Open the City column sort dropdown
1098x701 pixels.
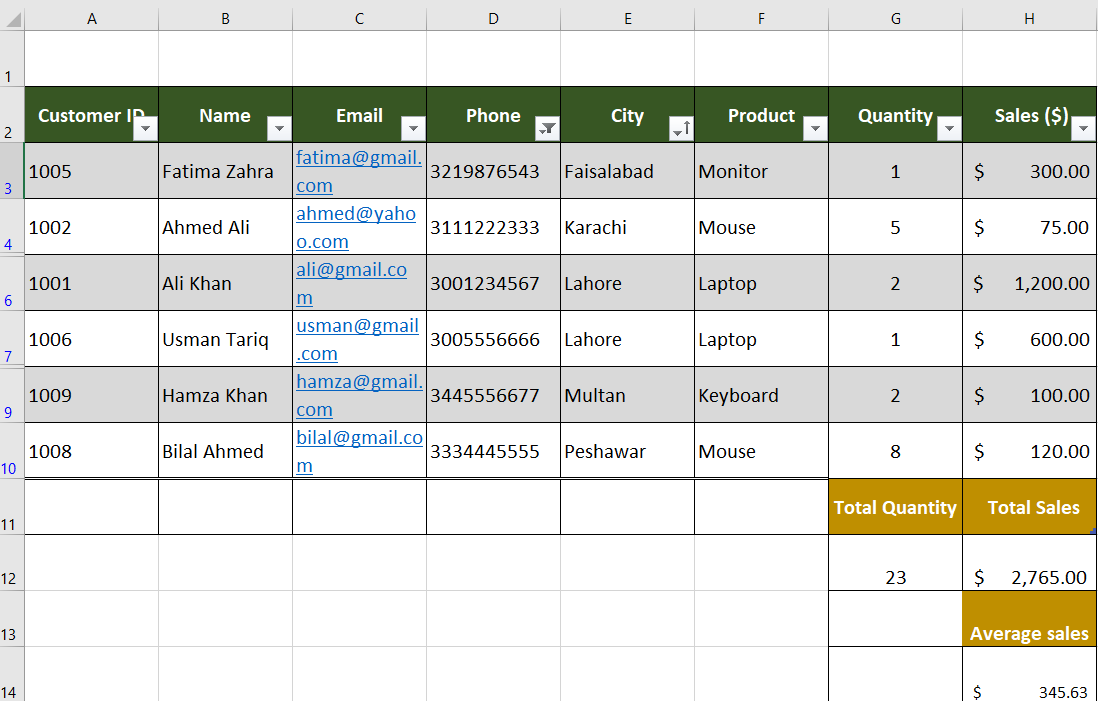tap(681, 129)
